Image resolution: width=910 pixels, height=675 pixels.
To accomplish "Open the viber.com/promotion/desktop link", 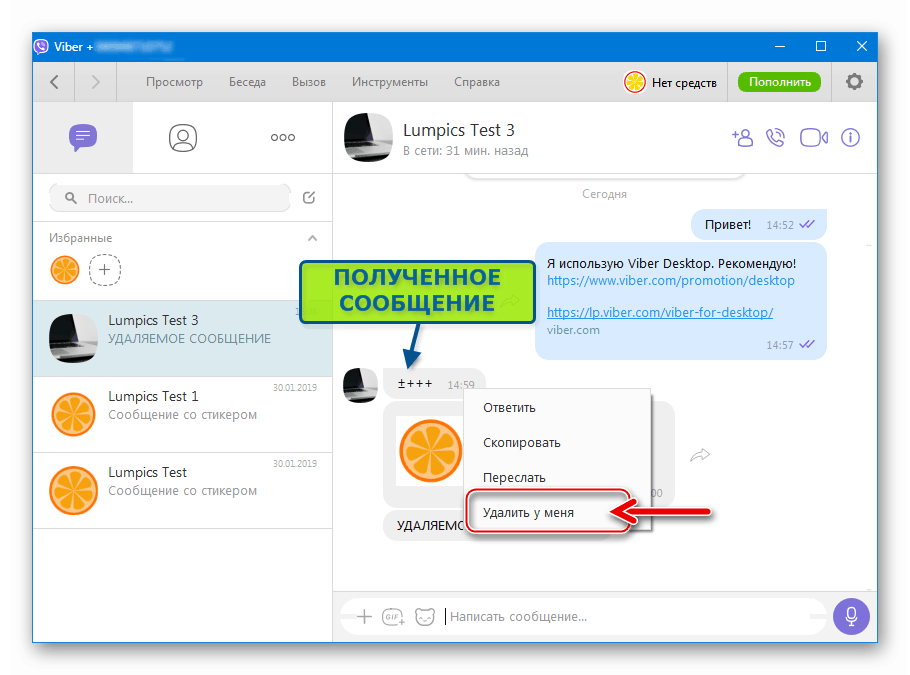I will click(670, 280).
